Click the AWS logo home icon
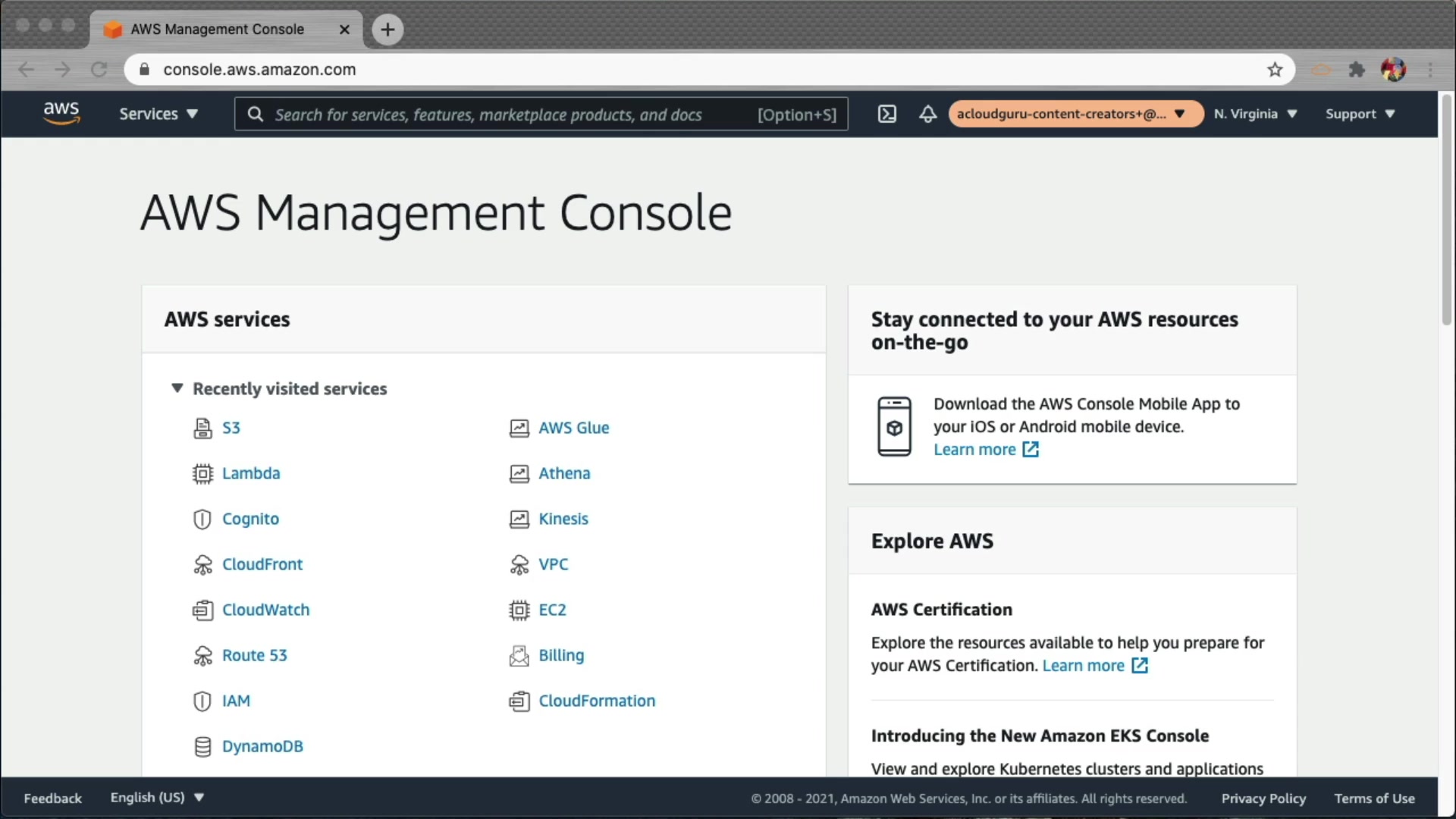Screen dimensions: 1456x819 (x=61, y=113)
